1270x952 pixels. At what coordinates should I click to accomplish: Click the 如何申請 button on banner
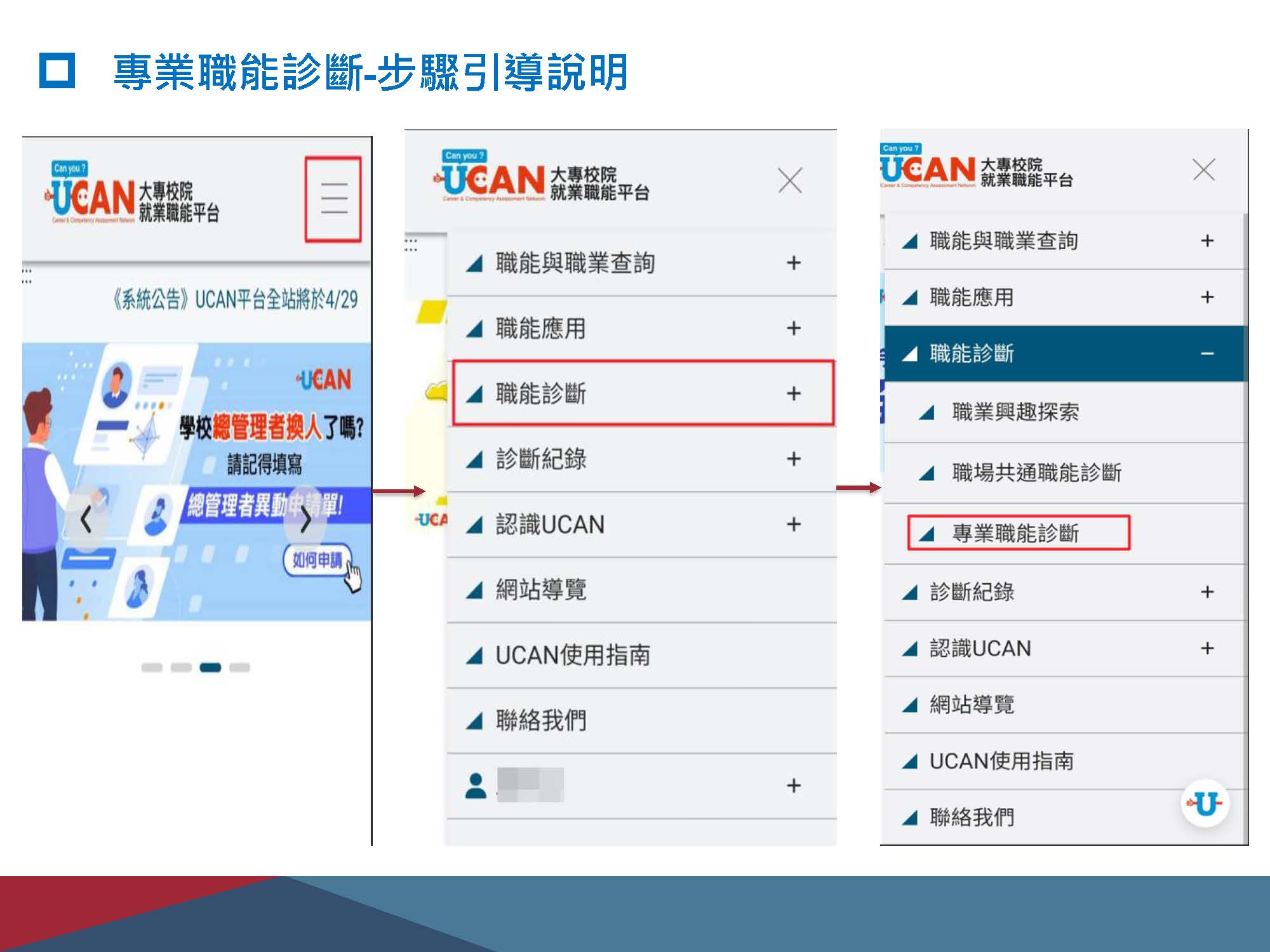[x=316, y=560]
